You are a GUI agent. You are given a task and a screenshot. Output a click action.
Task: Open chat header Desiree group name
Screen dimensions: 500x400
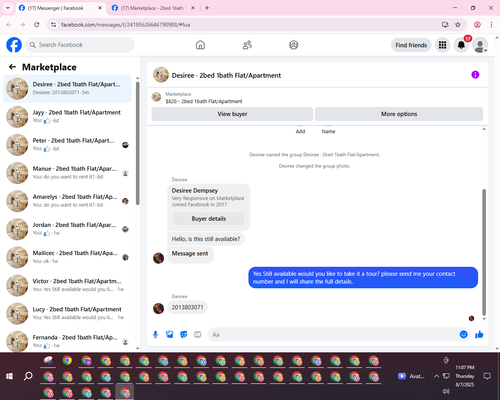226,75
